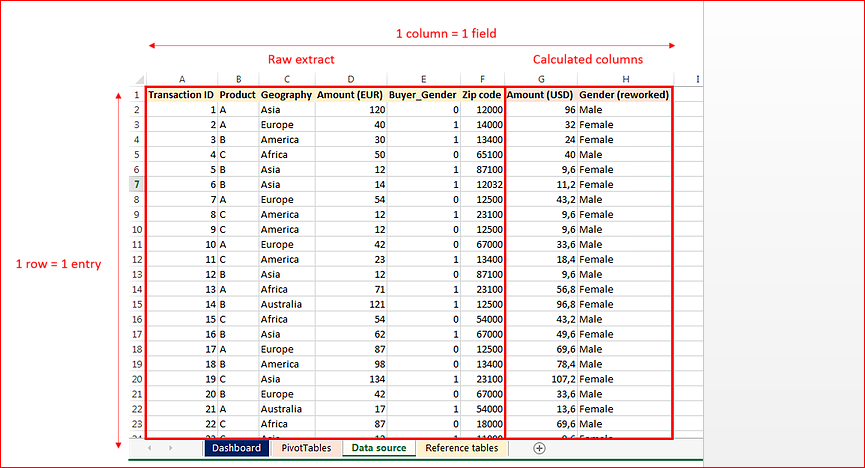Select column D header
Viewport: 865px width, 468px height.
coord(351,79)
